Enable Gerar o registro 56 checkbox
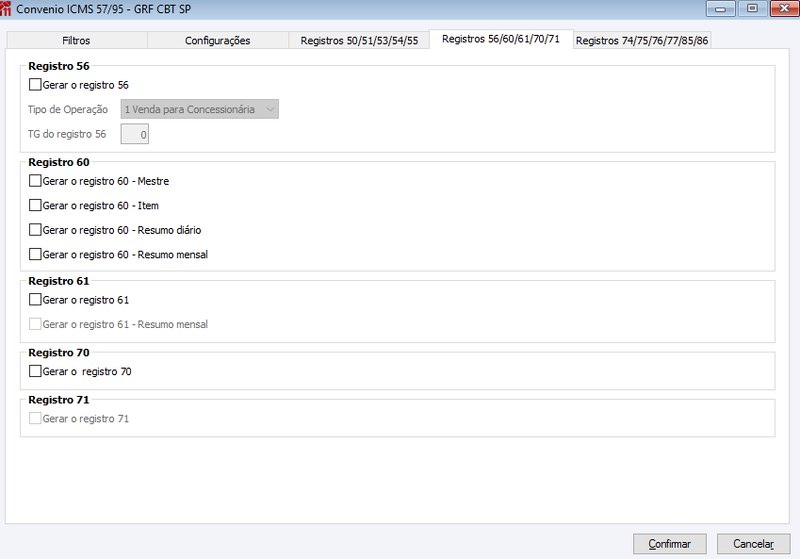 click(35, 85)
